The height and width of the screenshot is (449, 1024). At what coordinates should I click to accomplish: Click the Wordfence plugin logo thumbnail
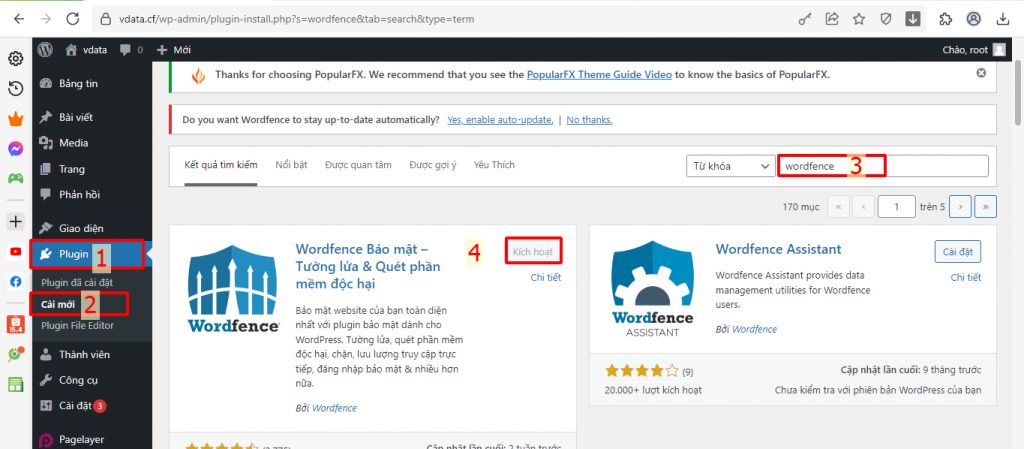[234, 289]
